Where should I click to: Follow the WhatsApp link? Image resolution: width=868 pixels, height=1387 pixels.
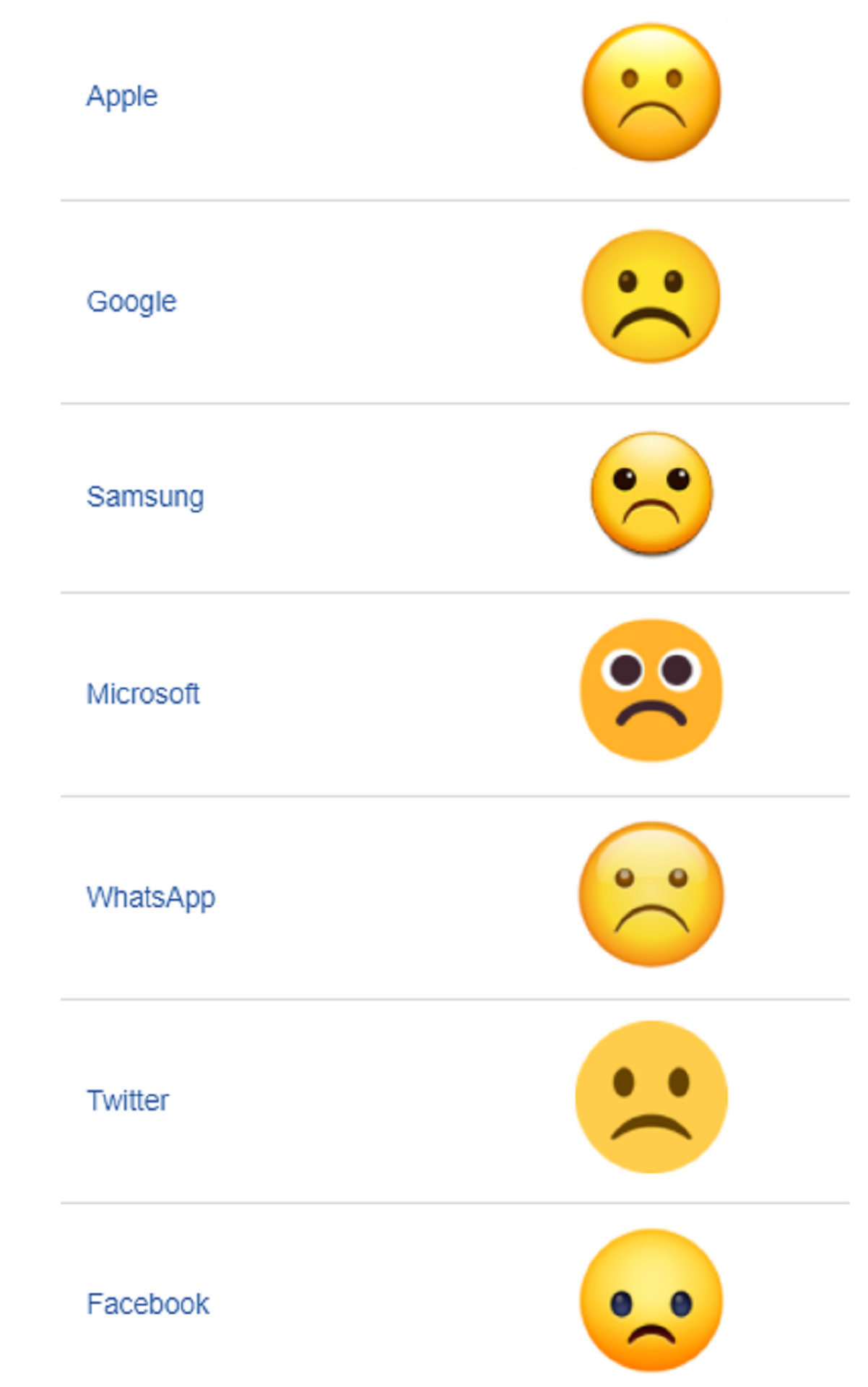pos(151,898)
